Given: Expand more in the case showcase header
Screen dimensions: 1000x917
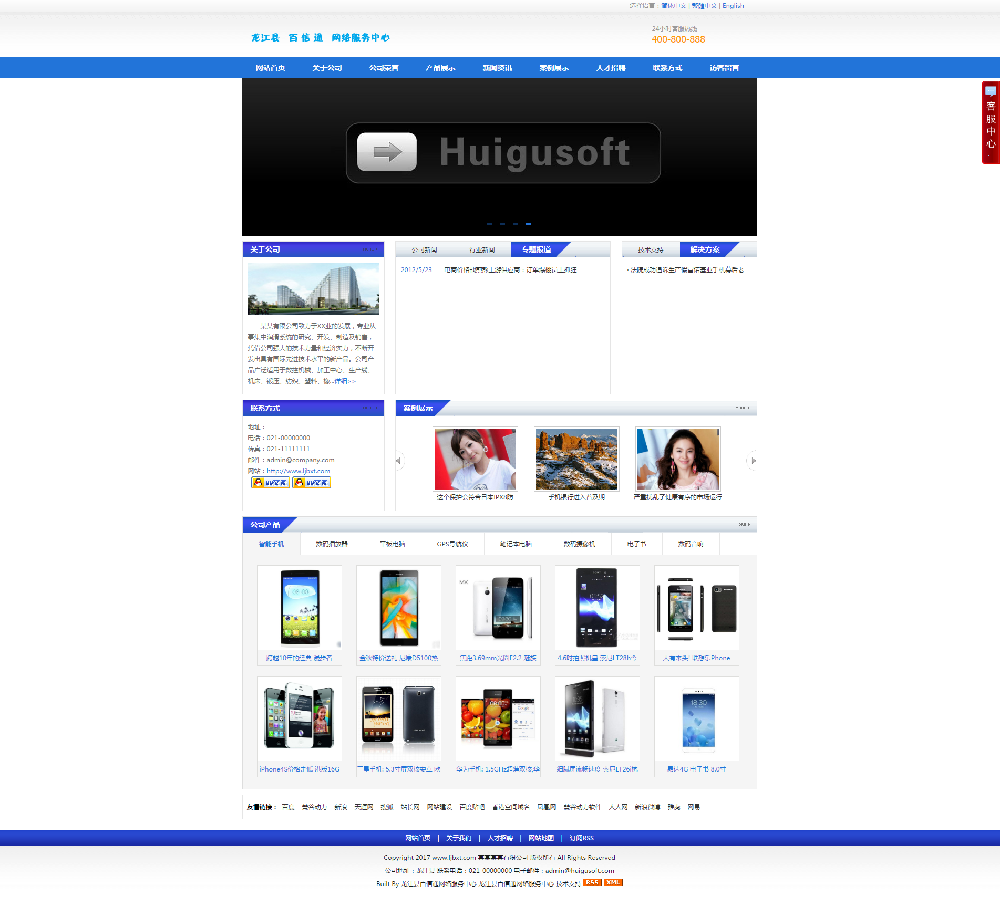Looking at the screenshot, I should [x=742, y=407].
